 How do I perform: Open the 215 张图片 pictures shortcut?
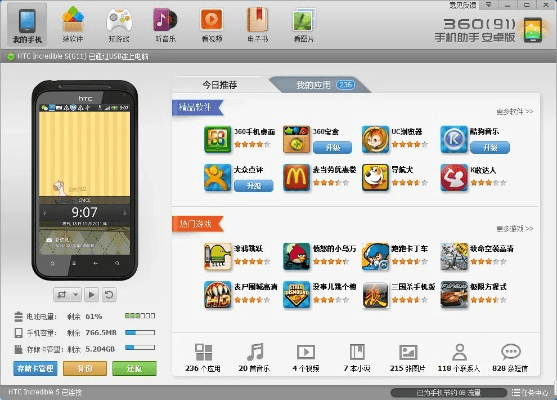tap(408, 358)
